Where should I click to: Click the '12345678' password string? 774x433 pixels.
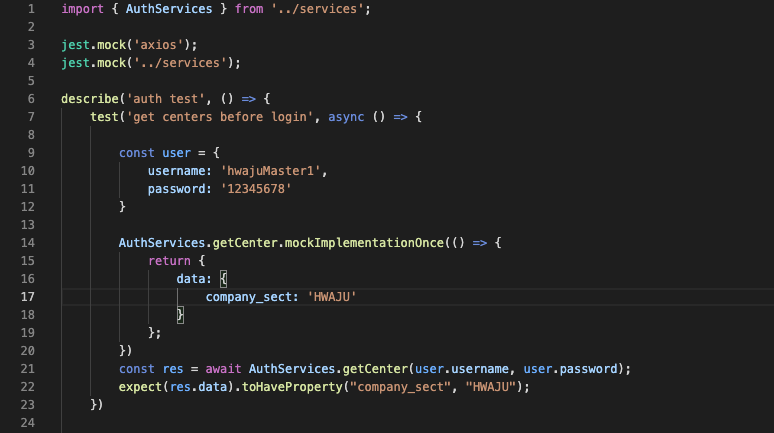pyautogui.click(x=256, y=189)
